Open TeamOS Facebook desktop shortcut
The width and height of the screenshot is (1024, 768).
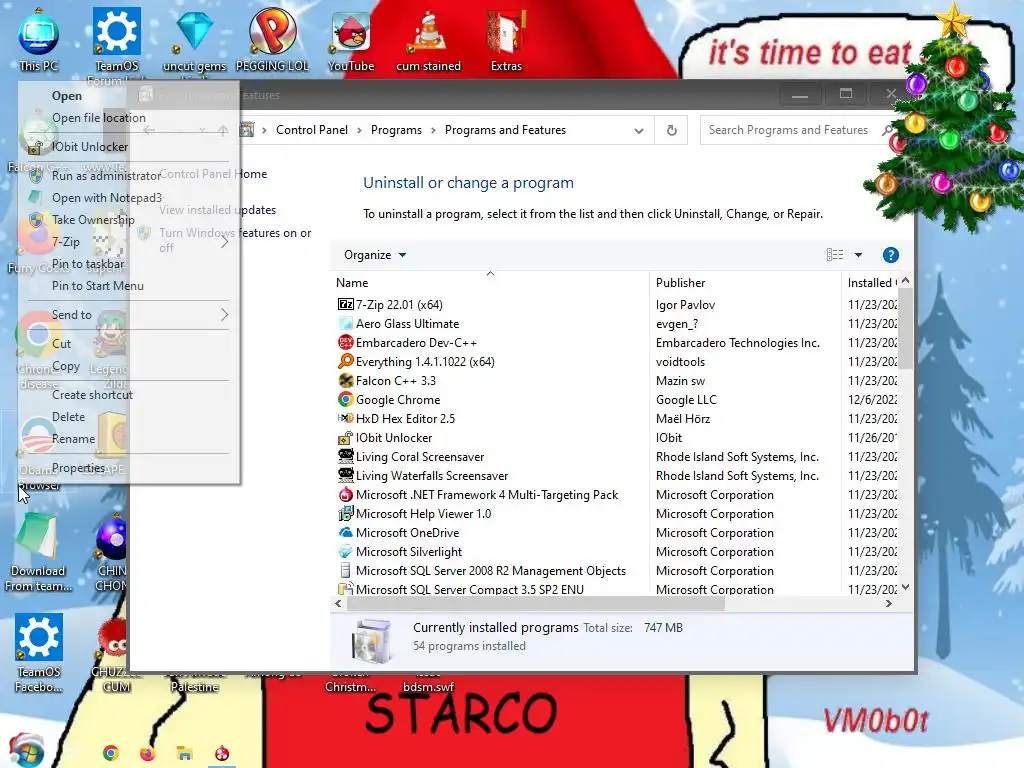click(39, 653)
